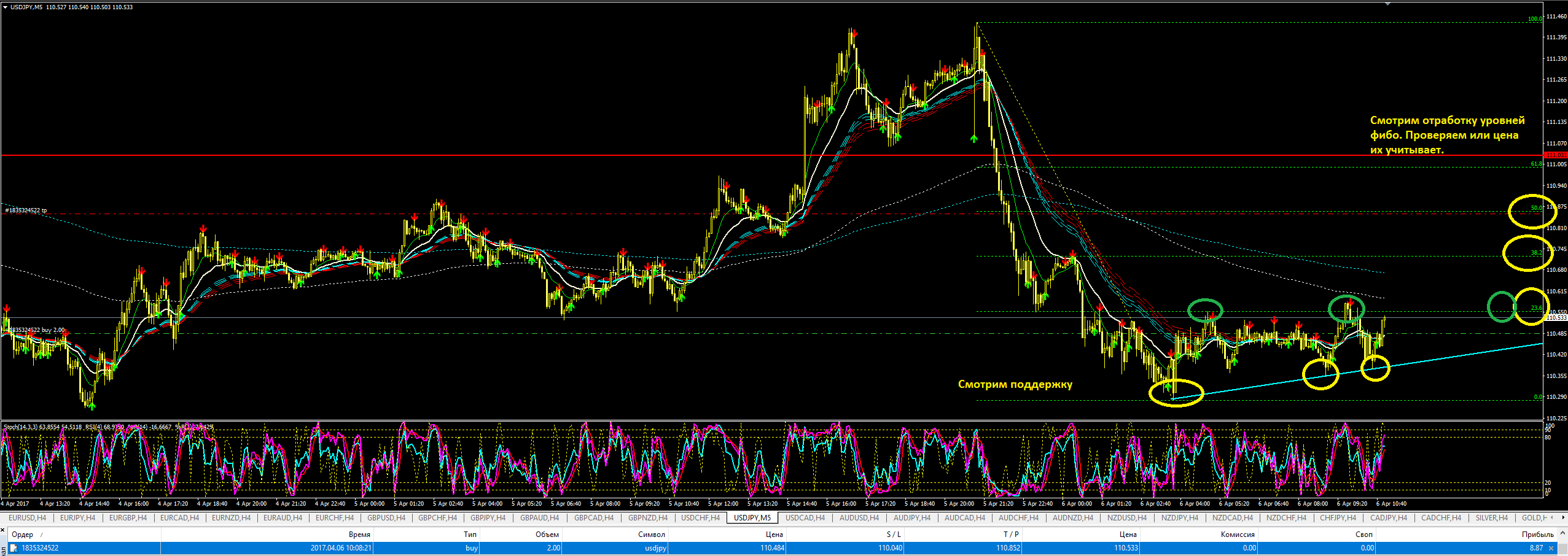Click the stop loss value 110.040
Viewport: 1568px width, 556px height.
click(x=890, y=548)
